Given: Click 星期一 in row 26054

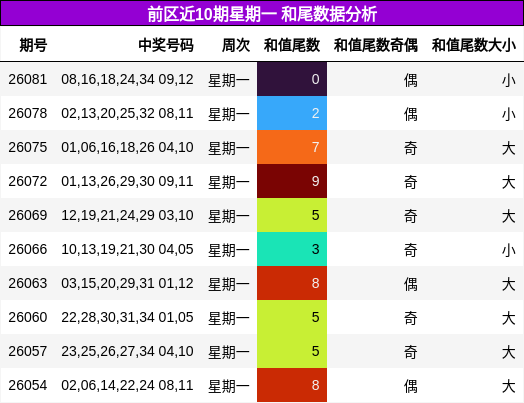Looking at the screenshot, I should [229, 386].
